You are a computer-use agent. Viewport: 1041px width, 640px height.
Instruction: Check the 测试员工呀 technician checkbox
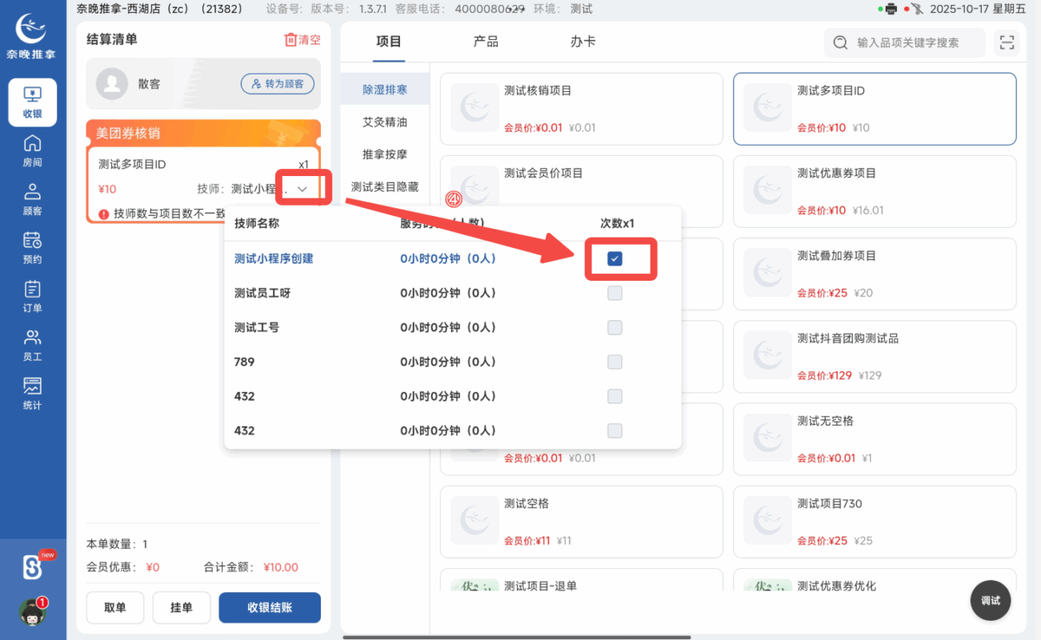click(614, 293)
